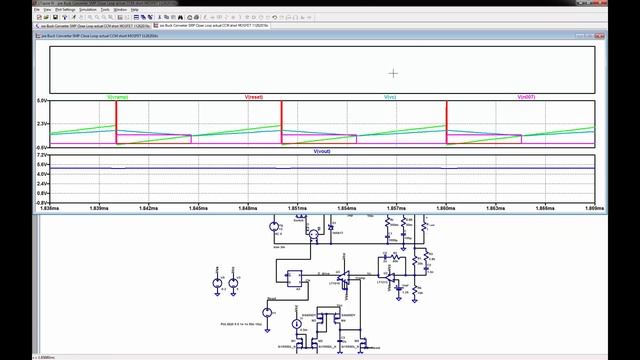Click the Close All Windows icon
The width and height of the screenshot is (640, 360).
pos(151,17)
